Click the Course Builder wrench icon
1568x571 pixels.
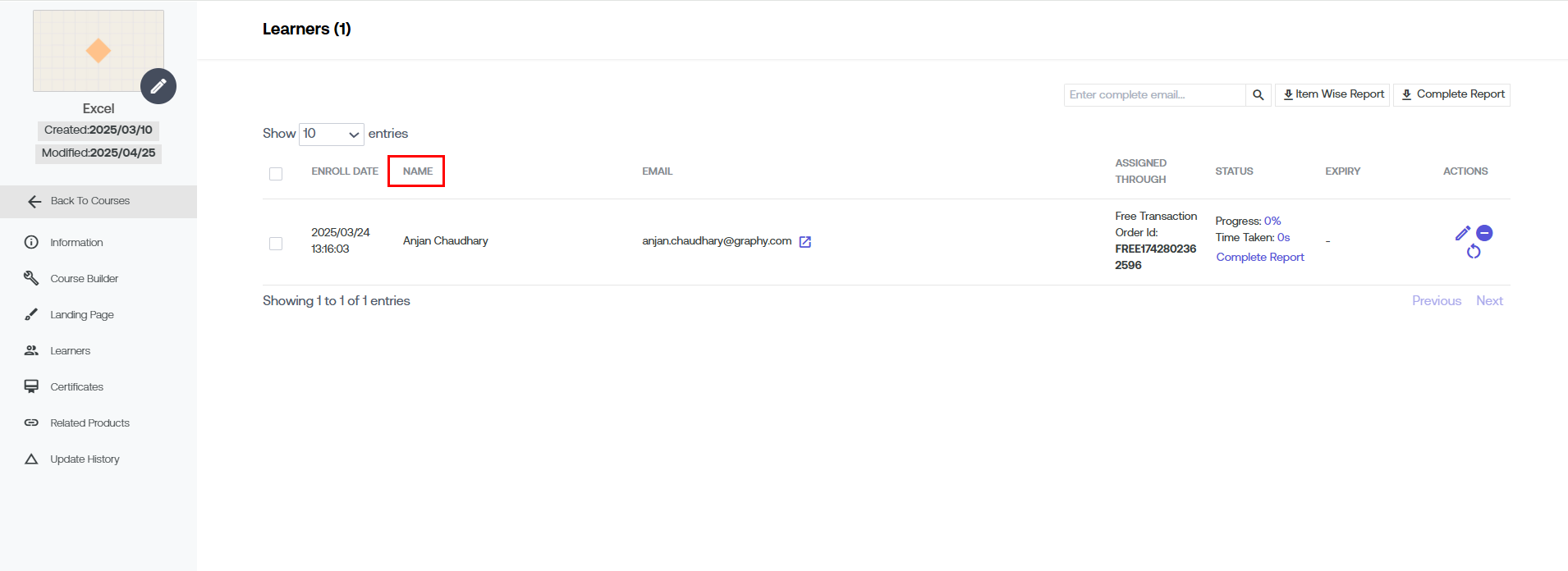pos(31,278)
